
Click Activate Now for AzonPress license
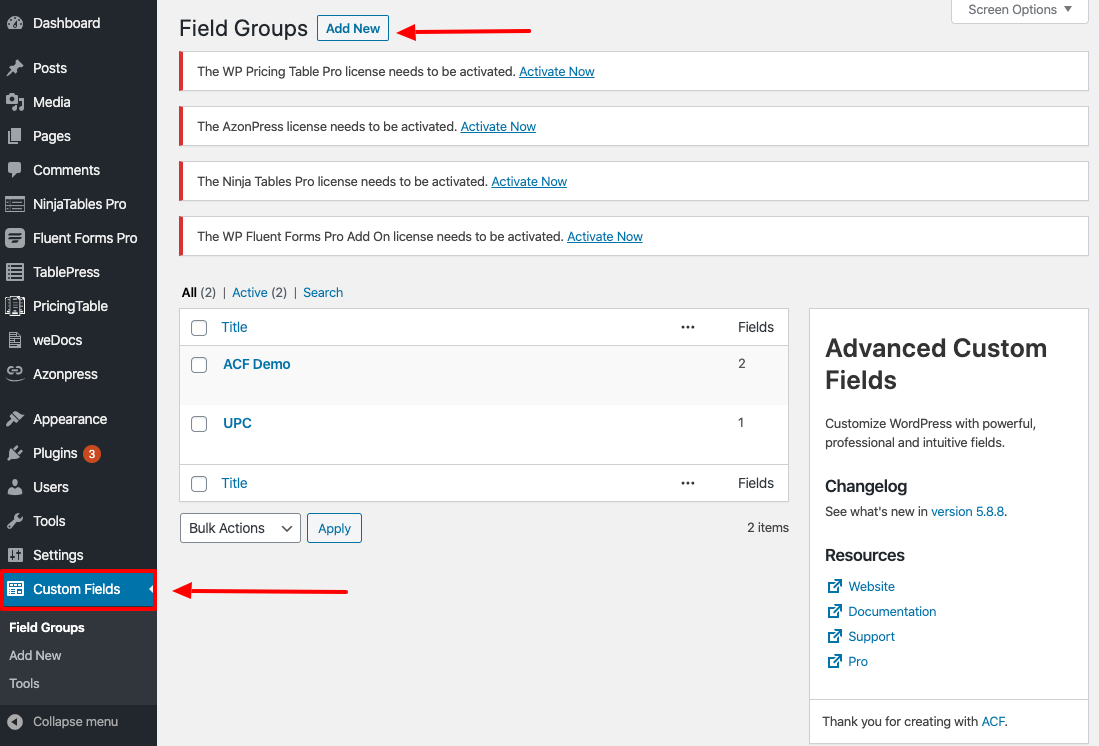click(498, 127)
